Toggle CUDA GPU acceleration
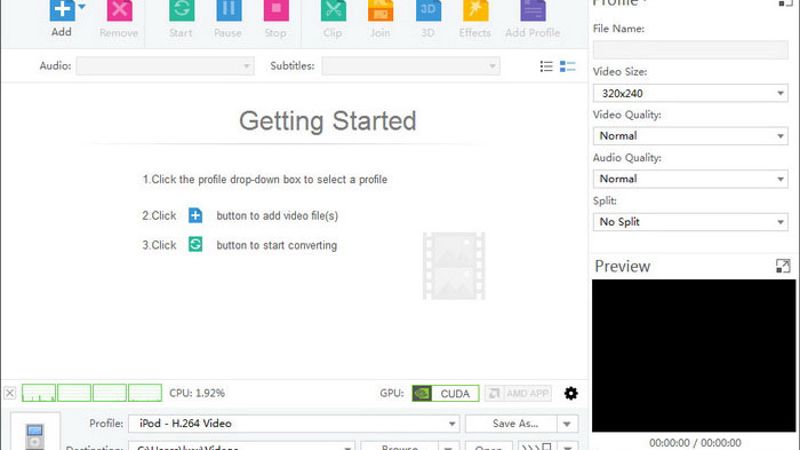Screen dimensions: 800x450 pyautogui.click(x=445, y=393)
